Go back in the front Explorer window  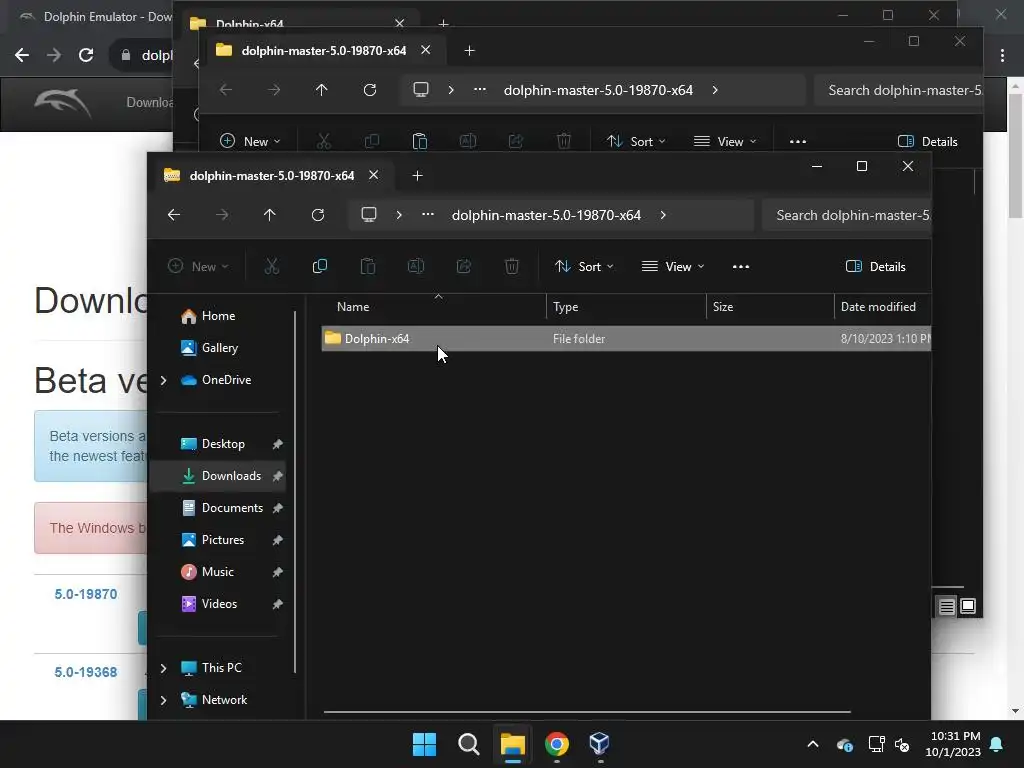[x=174, y=215]
